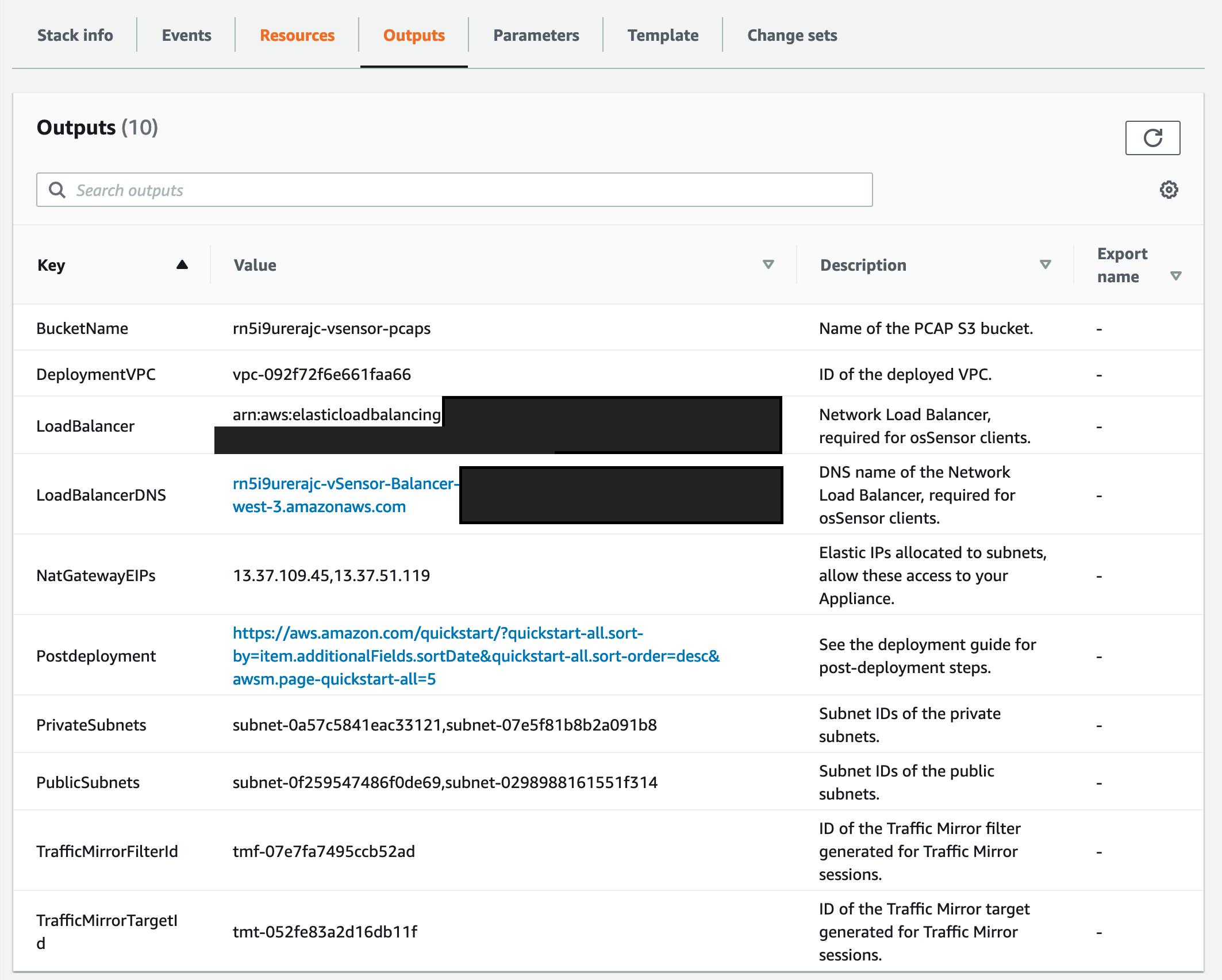Click the refresh outputs button

tap(1152, 138)
